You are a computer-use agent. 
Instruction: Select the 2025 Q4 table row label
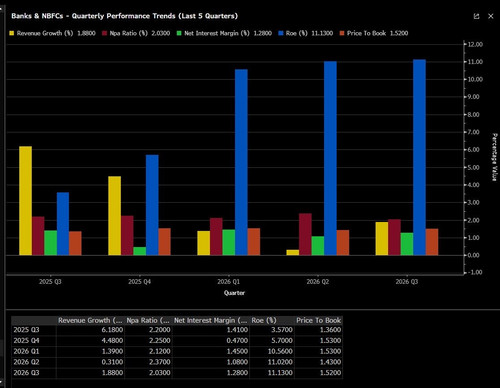[26, 341]
